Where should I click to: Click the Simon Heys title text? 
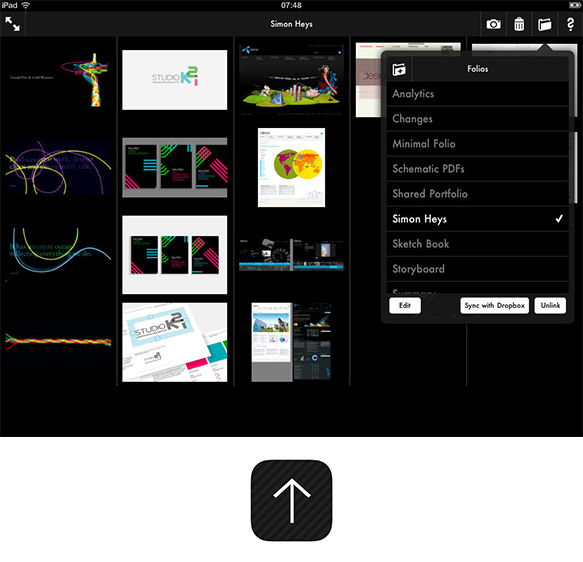(x=292, y=24)
